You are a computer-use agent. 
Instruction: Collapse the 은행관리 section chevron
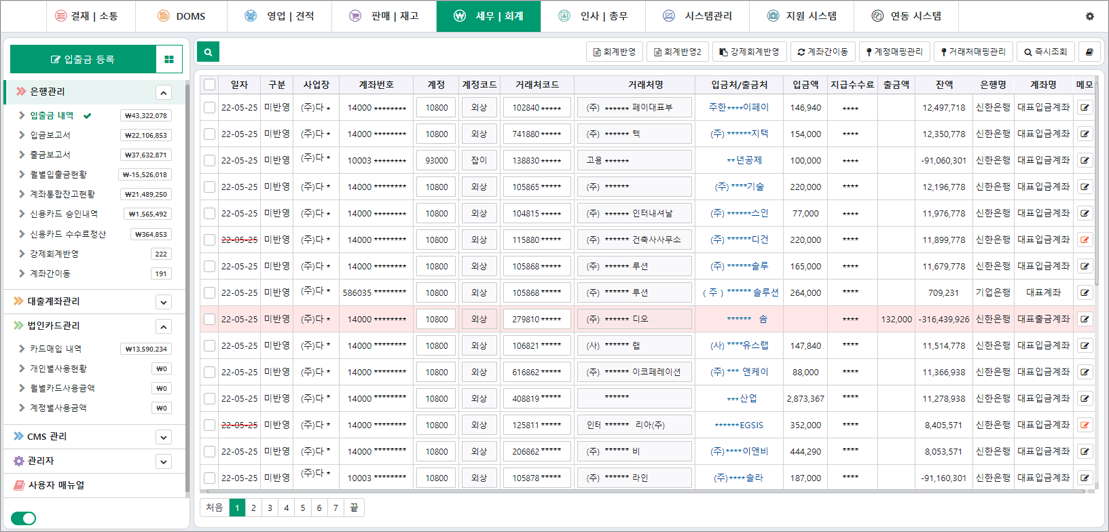point(163,93)
